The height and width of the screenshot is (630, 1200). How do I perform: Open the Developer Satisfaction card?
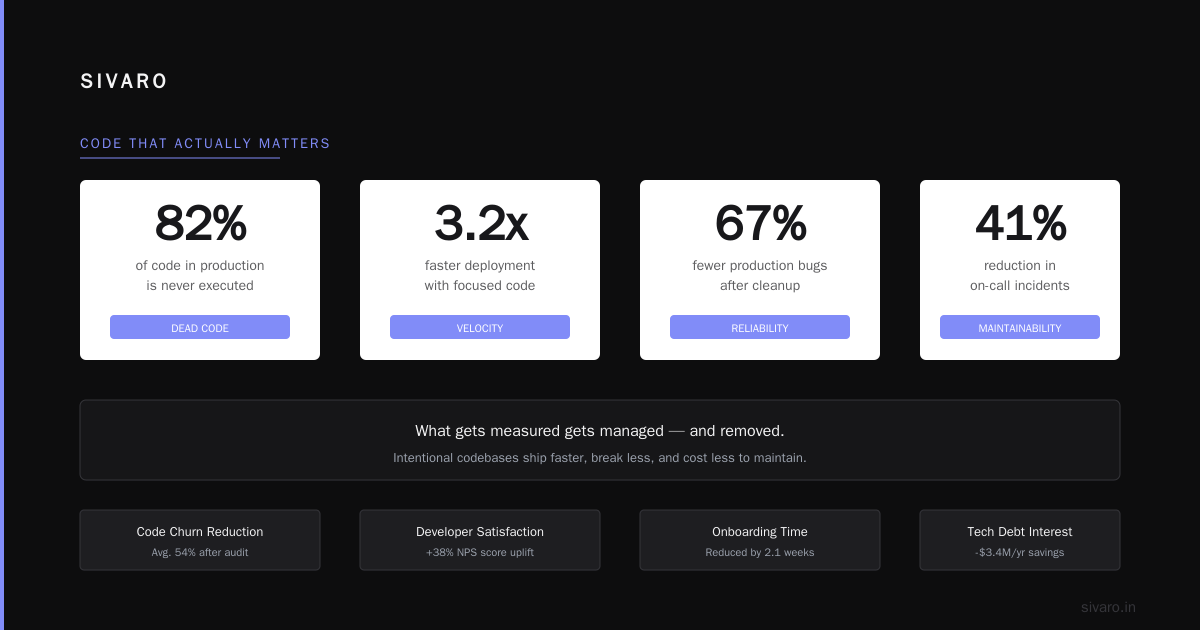480,540
